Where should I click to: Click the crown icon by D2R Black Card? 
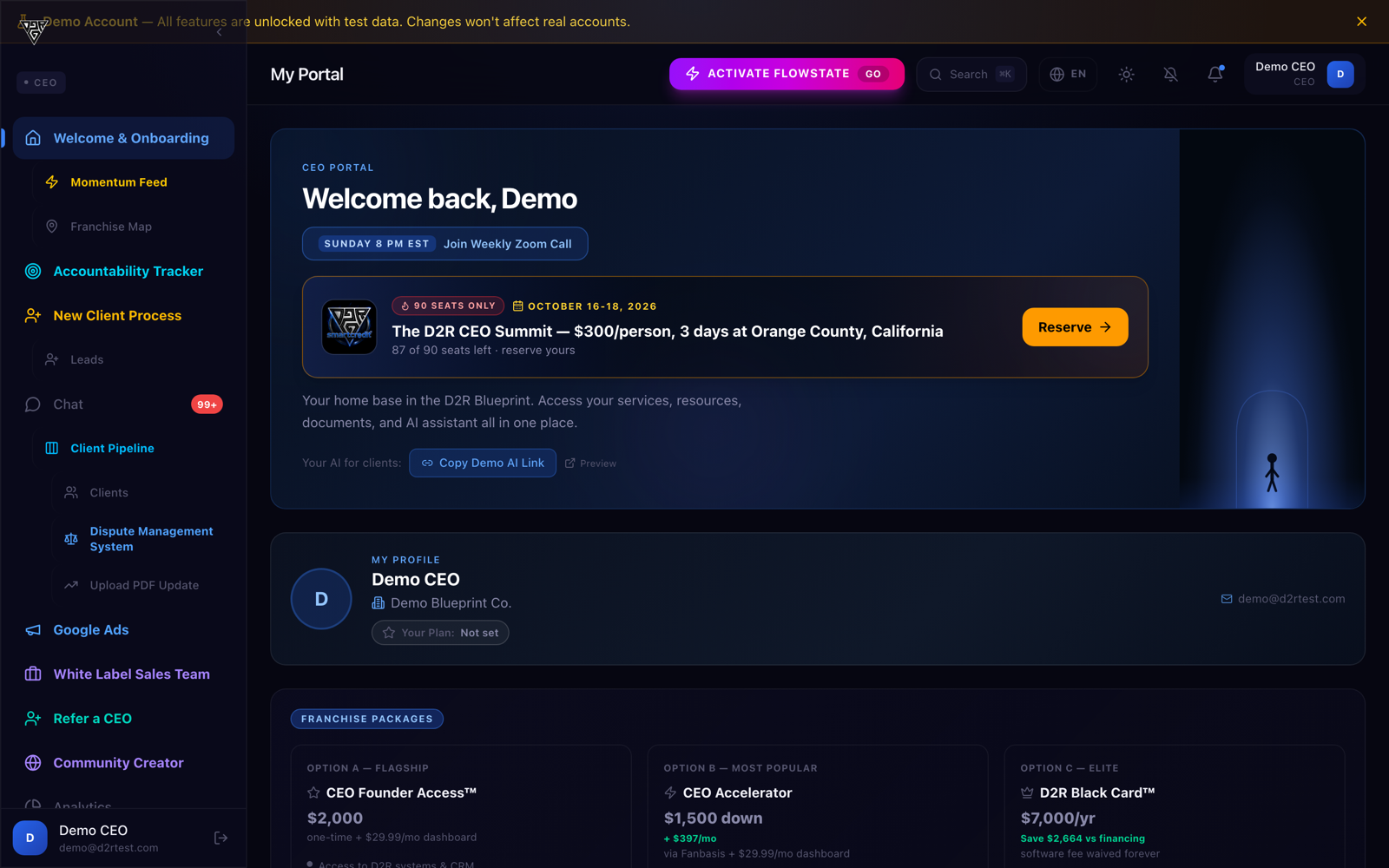[x=1027, y=792]
